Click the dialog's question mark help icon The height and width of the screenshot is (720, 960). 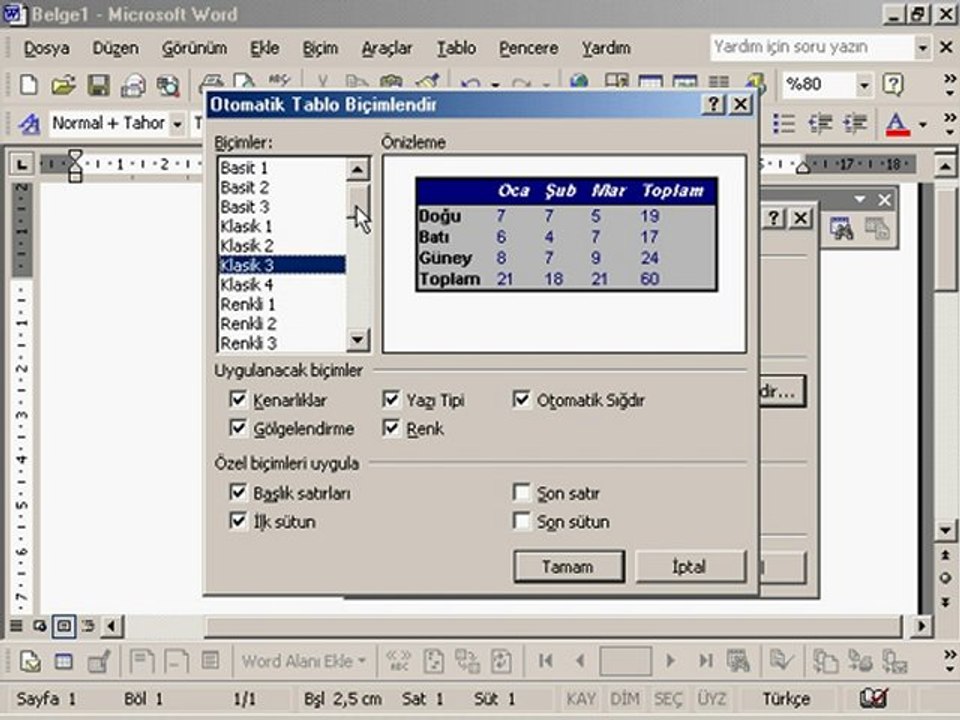(x=713, y=105)
